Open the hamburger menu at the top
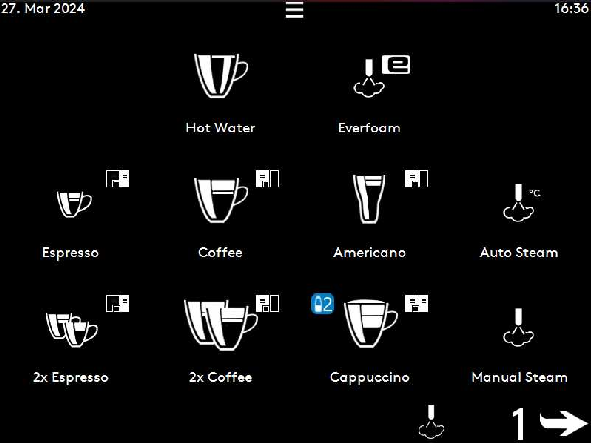This screenshot has height=443, width=591. (294, 9)
